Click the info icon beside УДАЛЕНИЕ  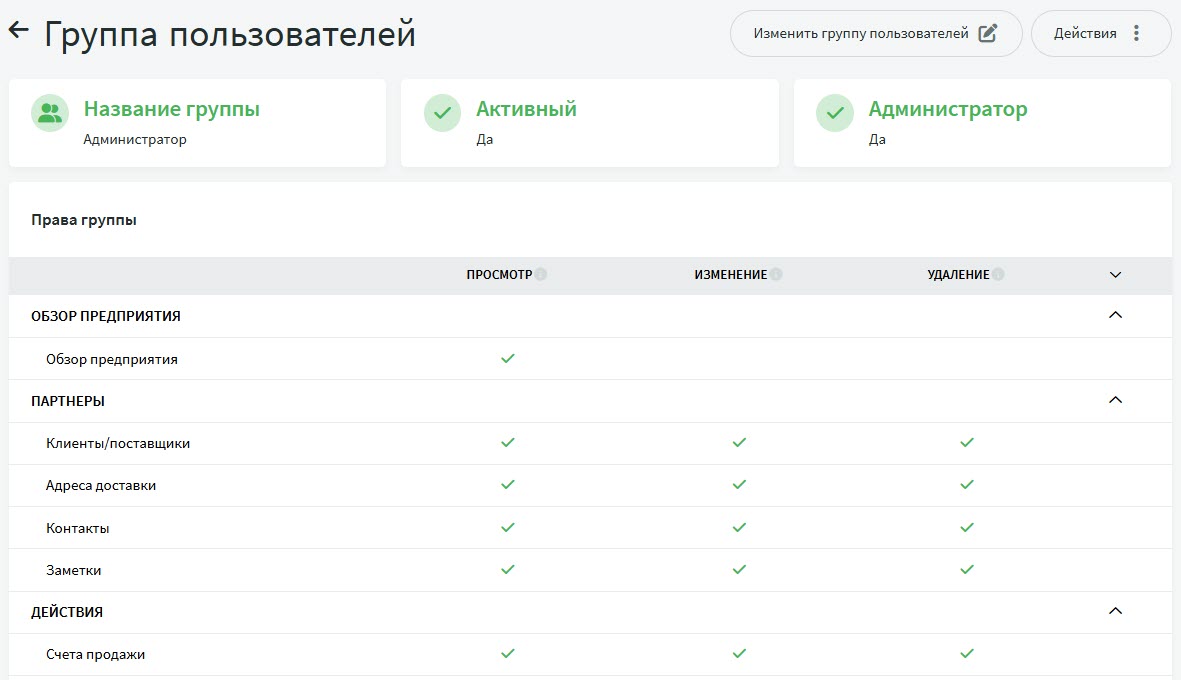point(998,275)
